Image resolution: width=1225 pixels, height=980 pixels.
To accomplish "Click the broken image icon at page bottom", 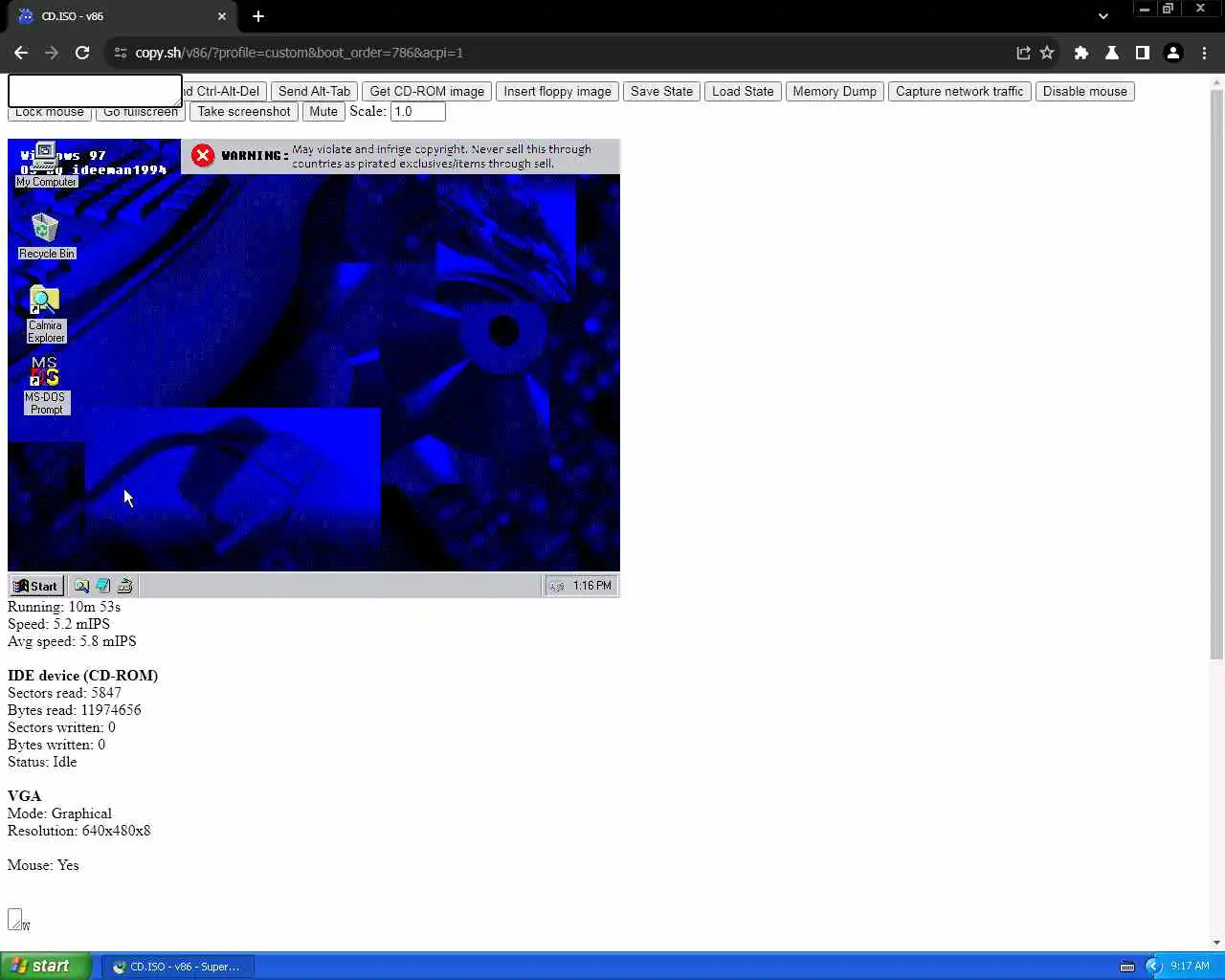I will pos(16,920).
